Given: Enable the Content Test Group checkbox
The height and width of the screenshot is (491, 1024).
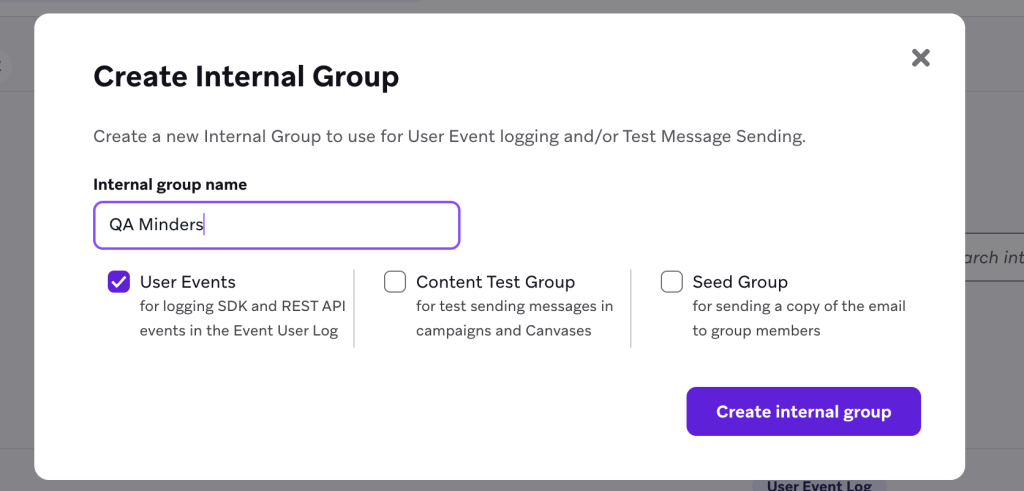Looking at the screenshot, I should pos(395,282).
